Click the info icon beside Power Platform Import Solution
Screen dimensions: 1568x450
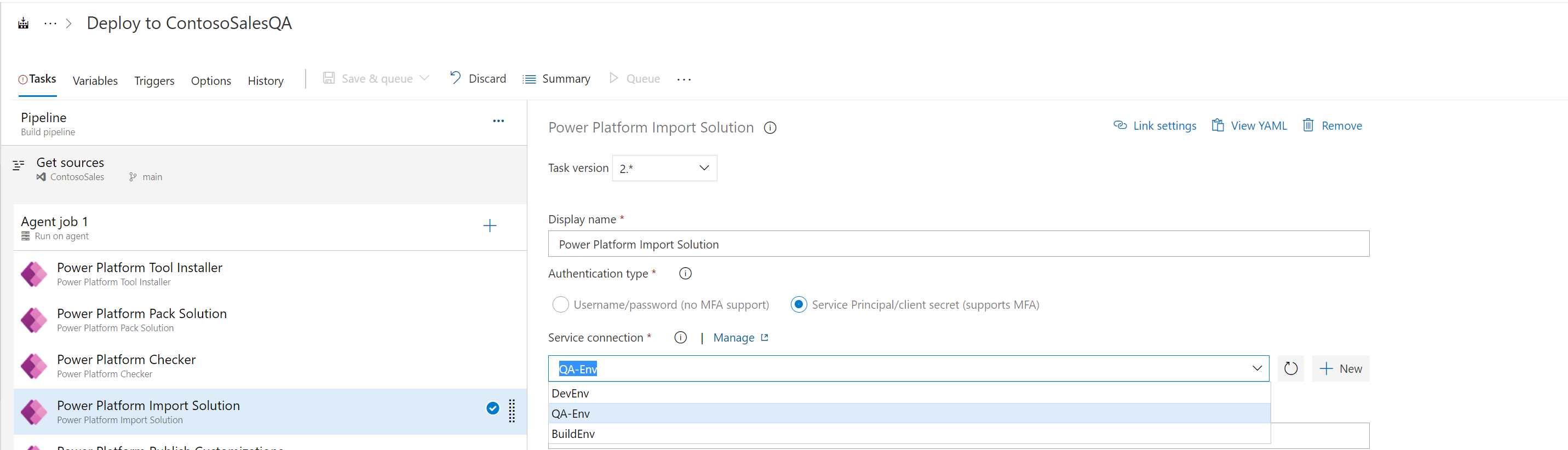coord(769,128)
